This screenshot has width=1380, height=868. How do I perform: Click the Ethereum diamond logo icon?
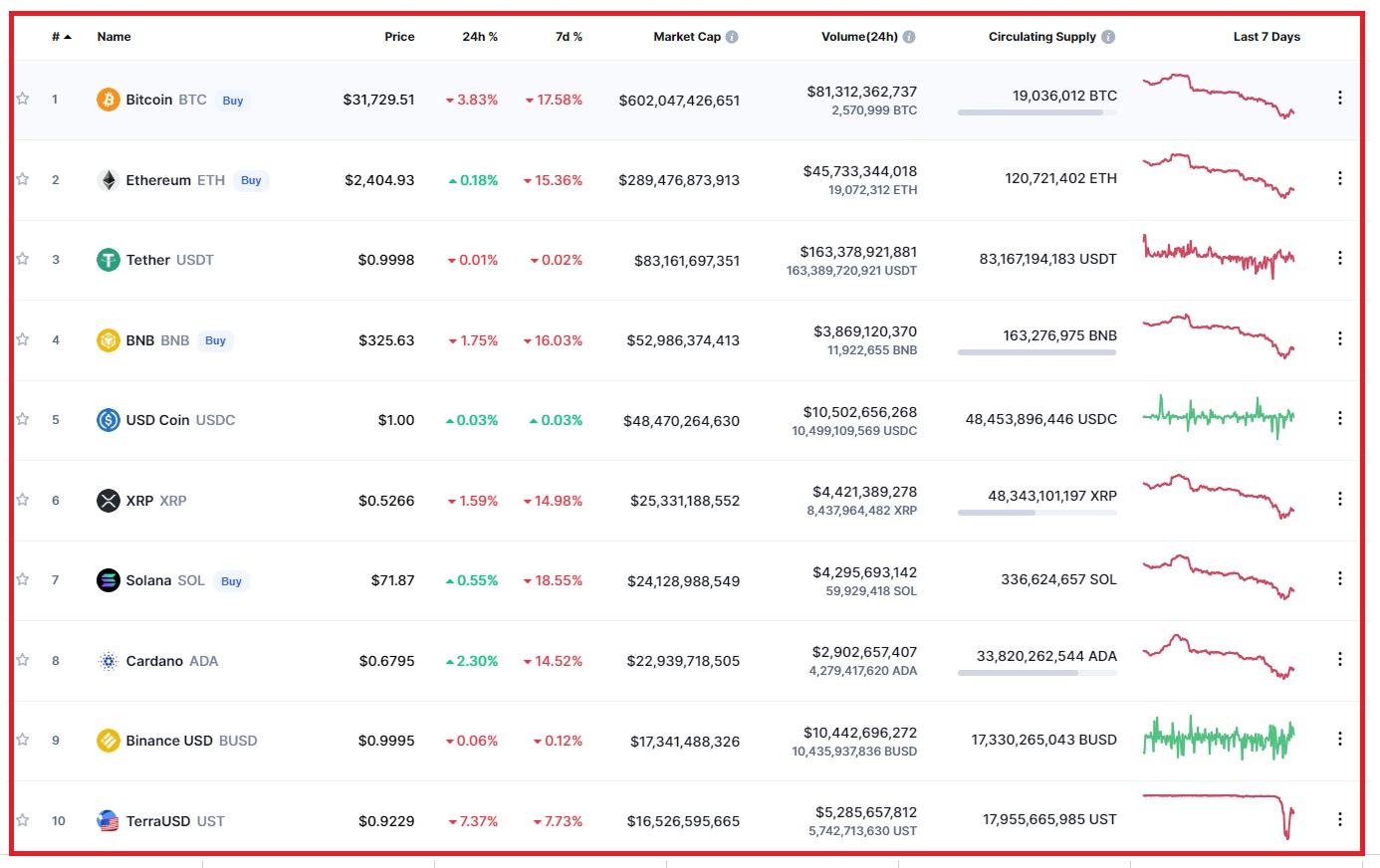(x=108, y=180)
